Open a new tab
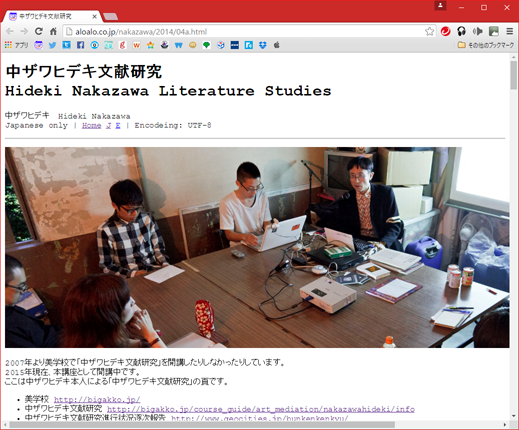Image resolution: width=519 pixels, height=430 pixels. coord(110,16)
